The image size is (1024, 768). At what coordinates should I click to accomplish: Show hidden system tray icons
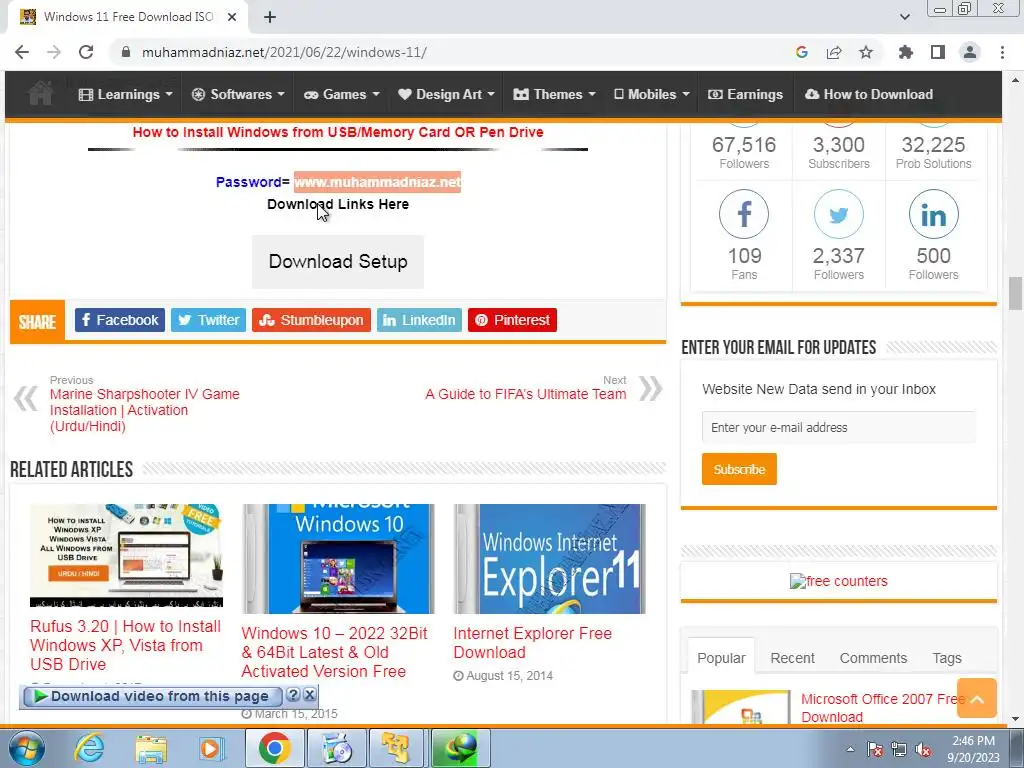coord(850,749)
